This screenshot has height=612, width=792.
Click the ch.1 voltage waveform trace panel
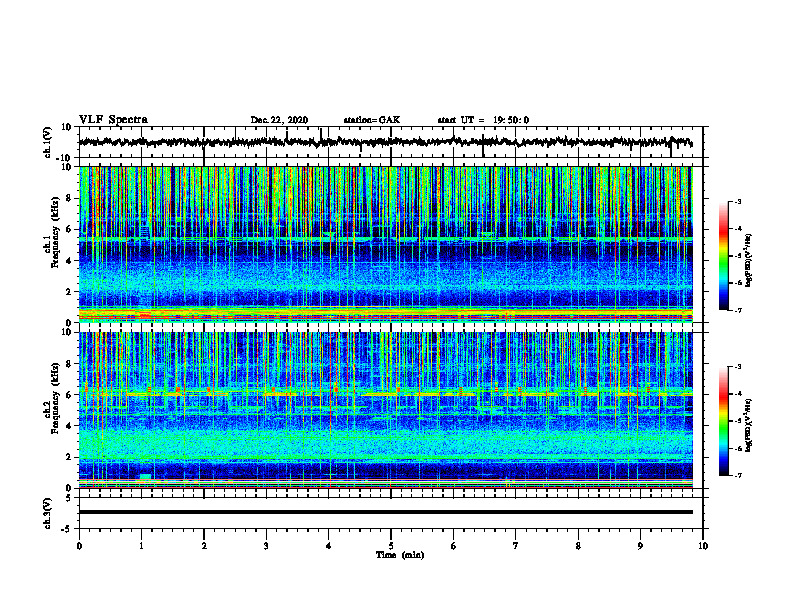[x=391, y=142]
